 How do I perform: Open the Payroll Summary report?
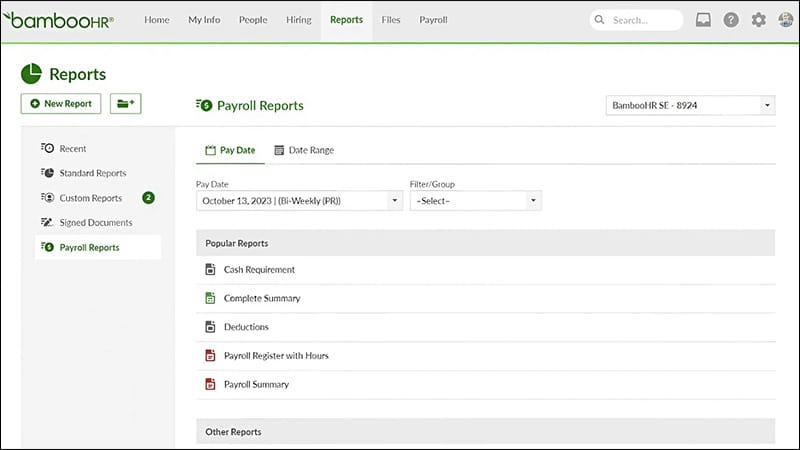point(256,384)
